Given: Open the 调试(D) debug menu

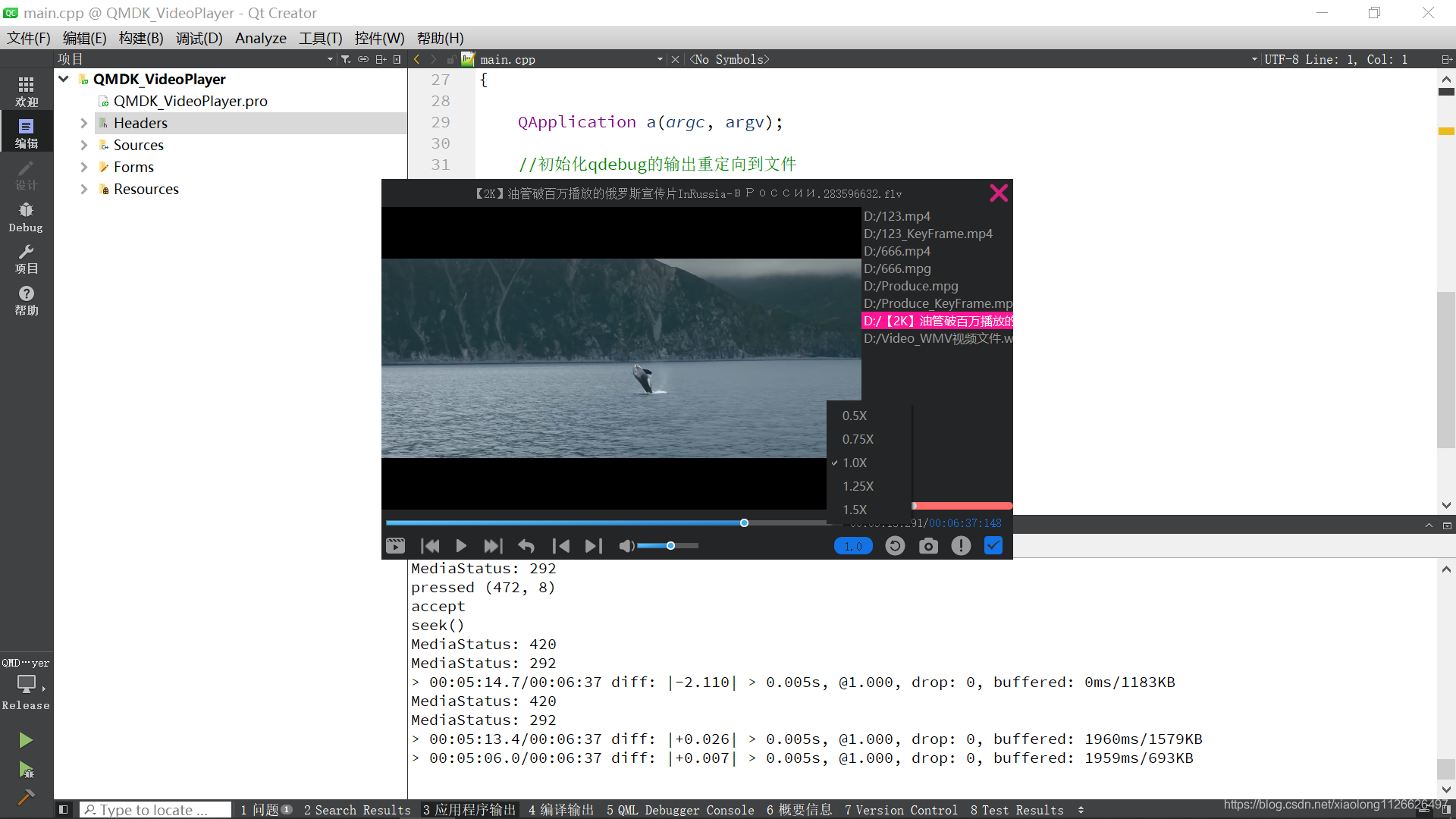Looking at the screenshot, I should (x=198, y=38).
